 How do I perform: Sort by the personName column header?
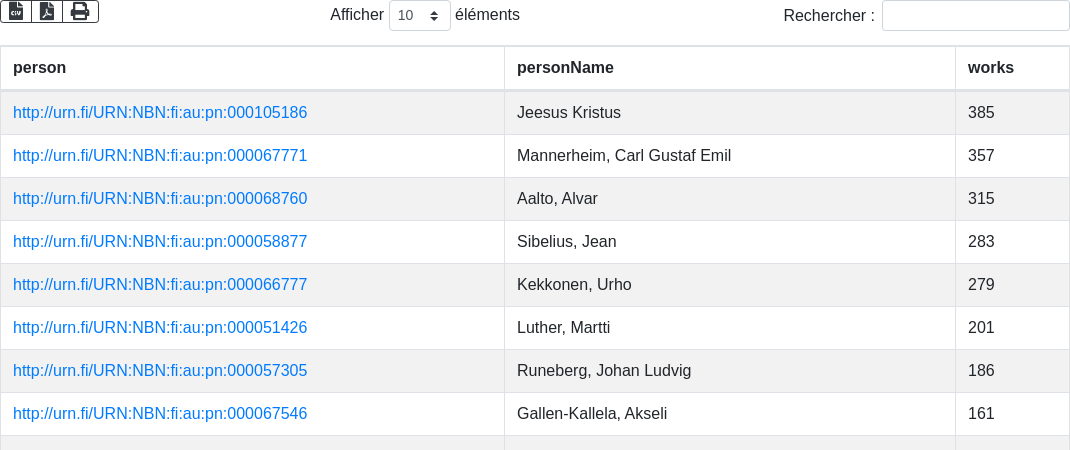[x=565, y=68]
